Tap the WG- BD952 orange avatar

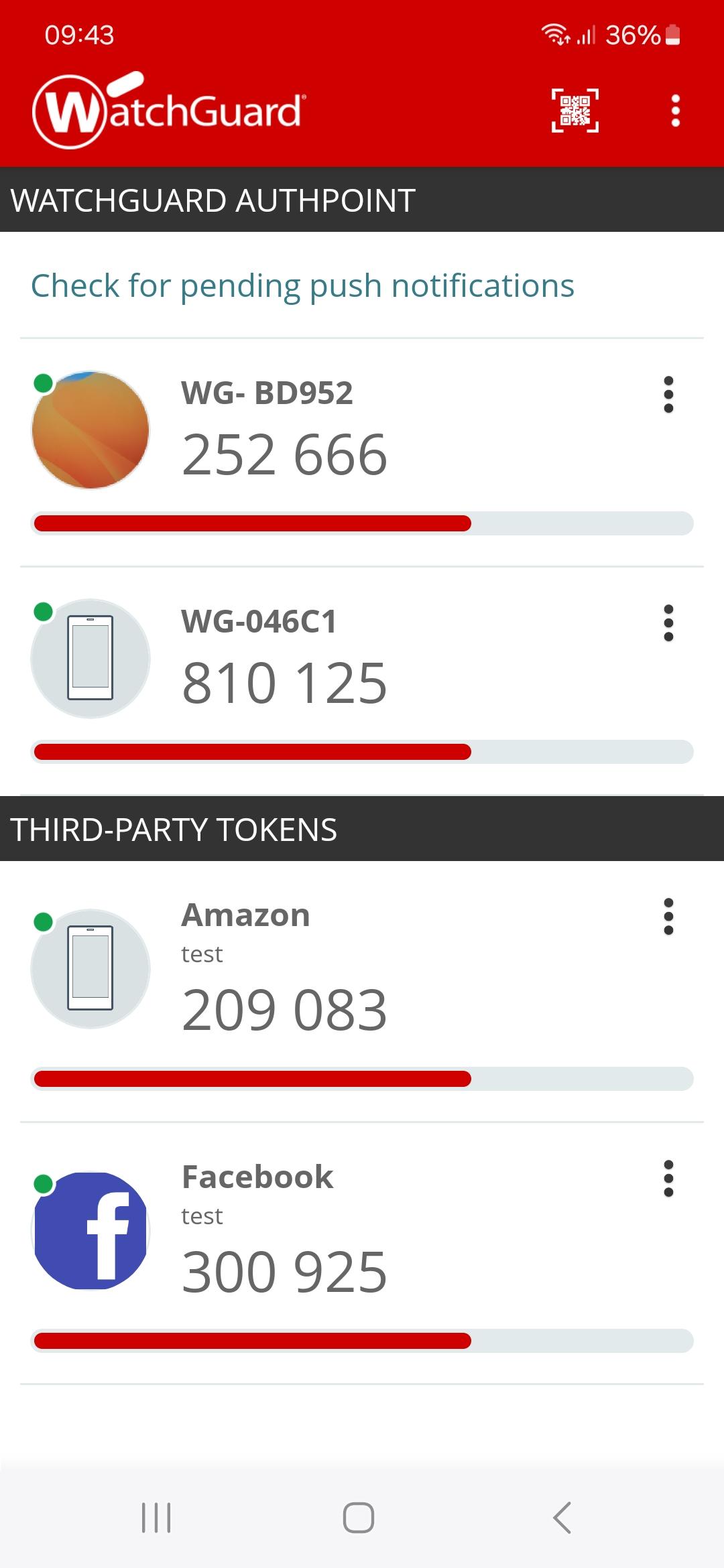click(90, 430)
